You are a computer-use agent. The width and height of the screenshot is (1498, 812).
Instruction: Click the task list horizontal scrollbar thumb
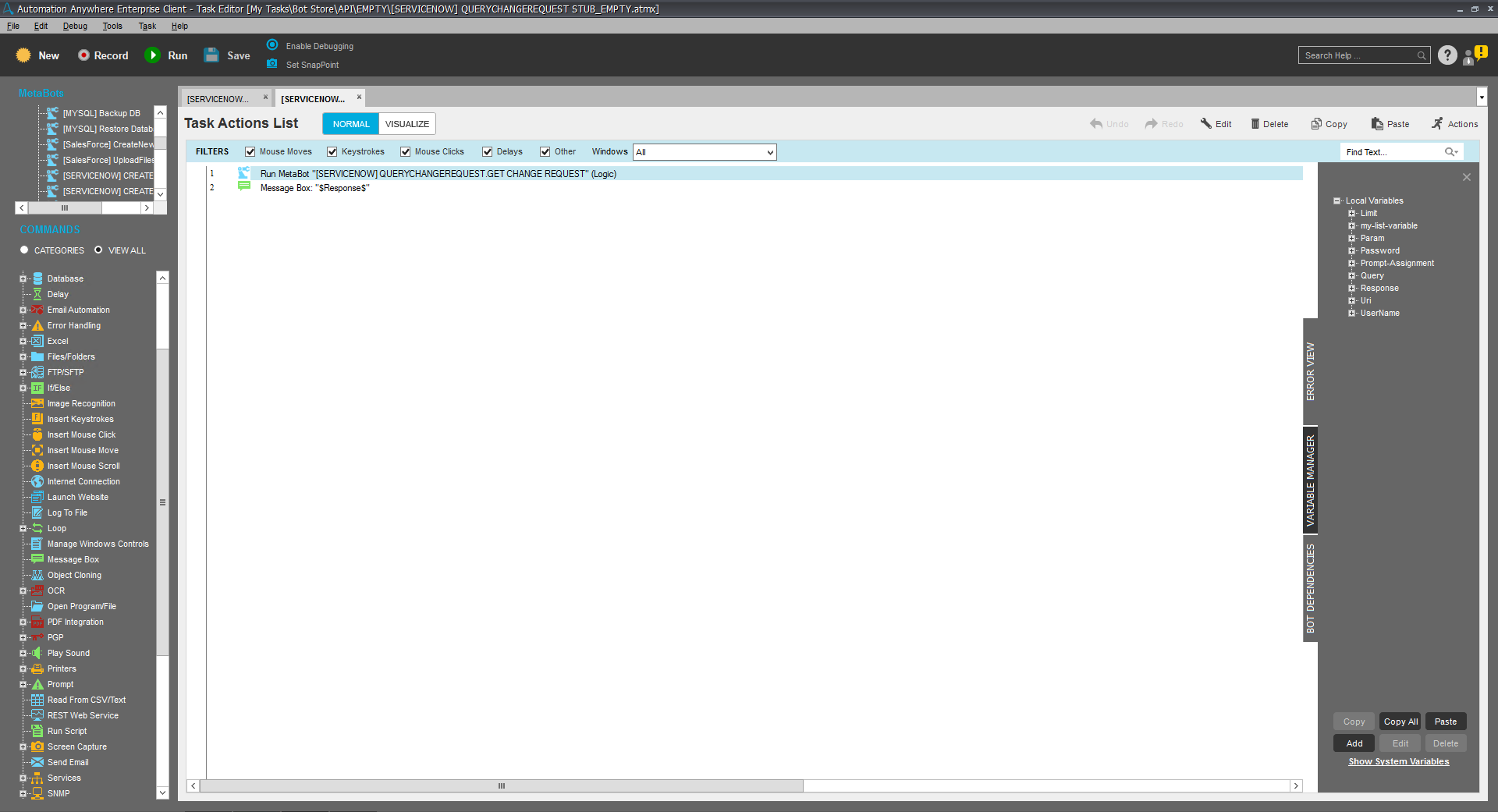[502, 786]
